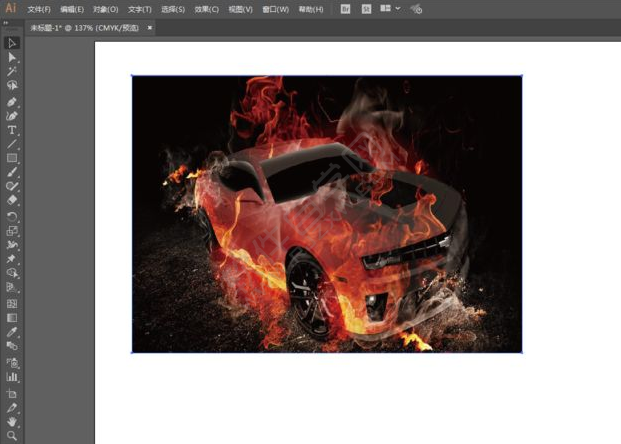Viewport: 621px width, 444px height.
Task: Select the Scale tool
Action: 12,231
